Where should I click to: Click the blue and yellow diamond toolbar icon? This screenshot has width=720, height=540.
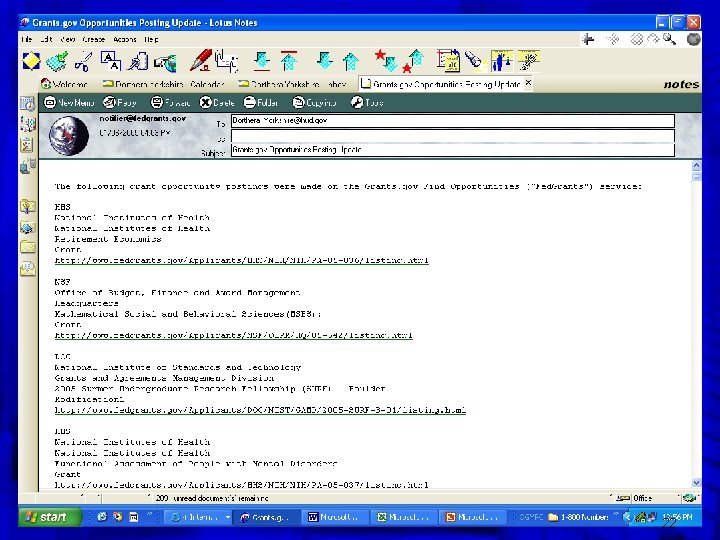click(31, 61)
